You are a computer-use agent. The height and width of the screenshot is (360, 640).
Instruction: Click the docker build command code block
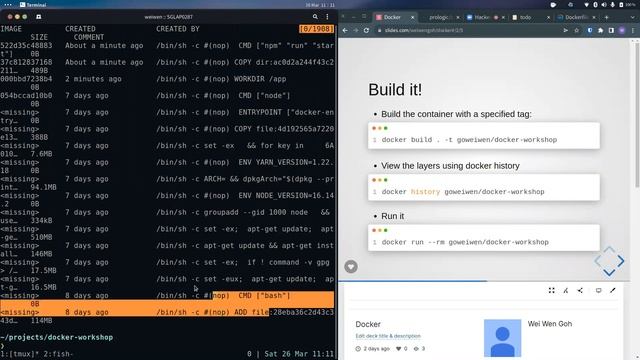pos(484,136)
